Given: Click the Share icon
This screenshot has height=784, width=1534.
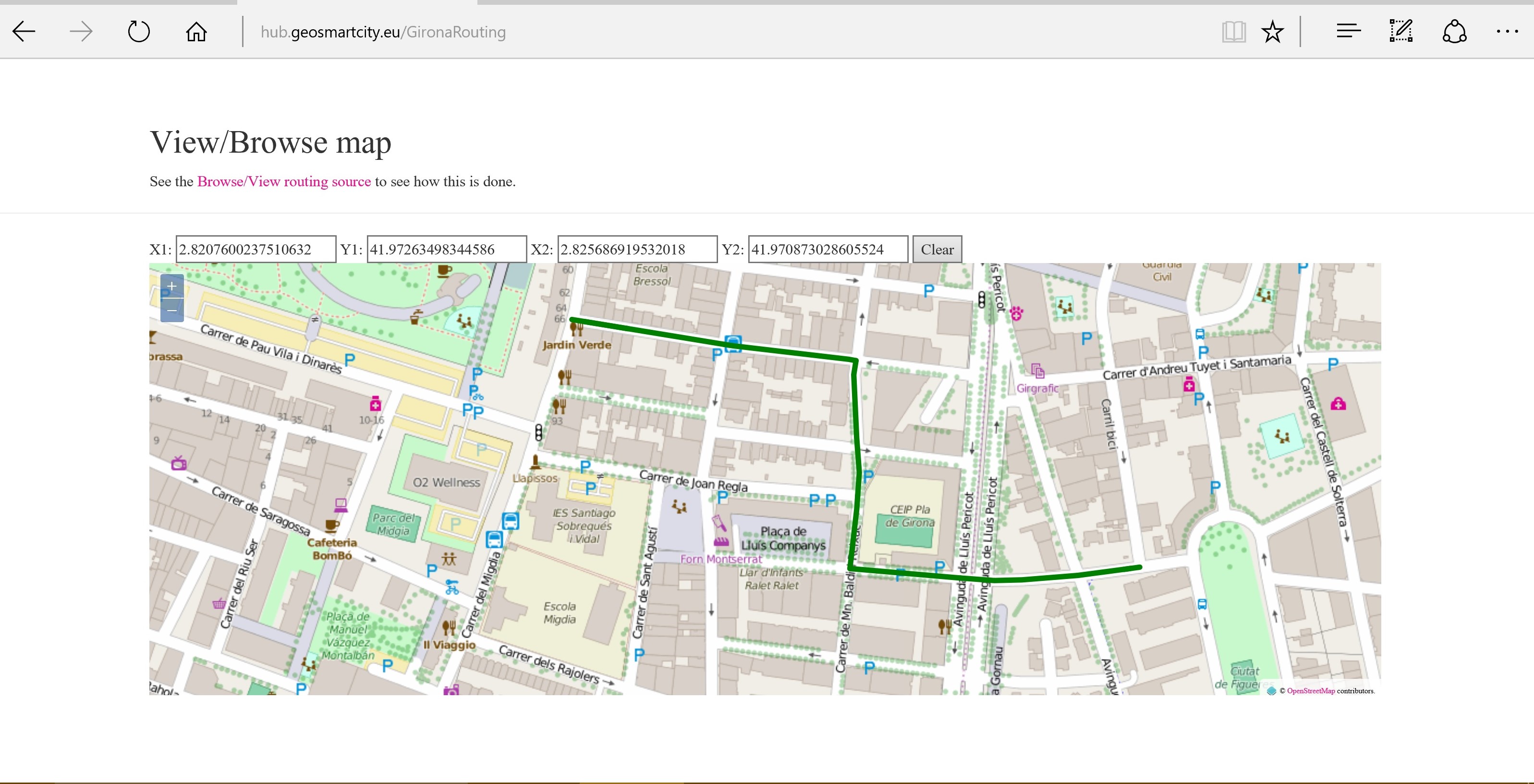Looking at the screenshot, I should [x=1454, y=32].
